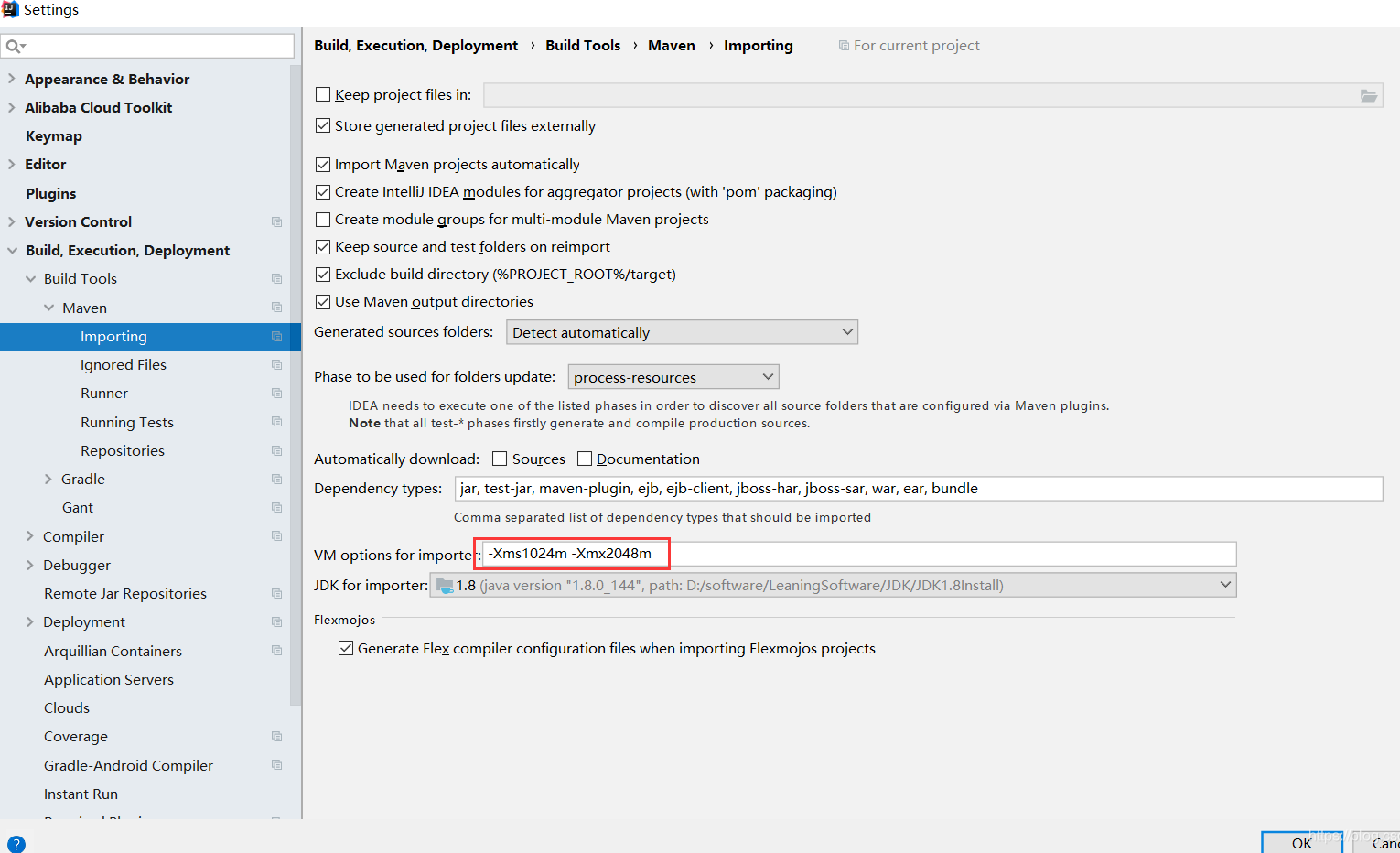Image resolution: width=1400 pixels, height=853 pixels.
Task: Click project-level icon beside Ignored Files
Action: pos(276,365)
